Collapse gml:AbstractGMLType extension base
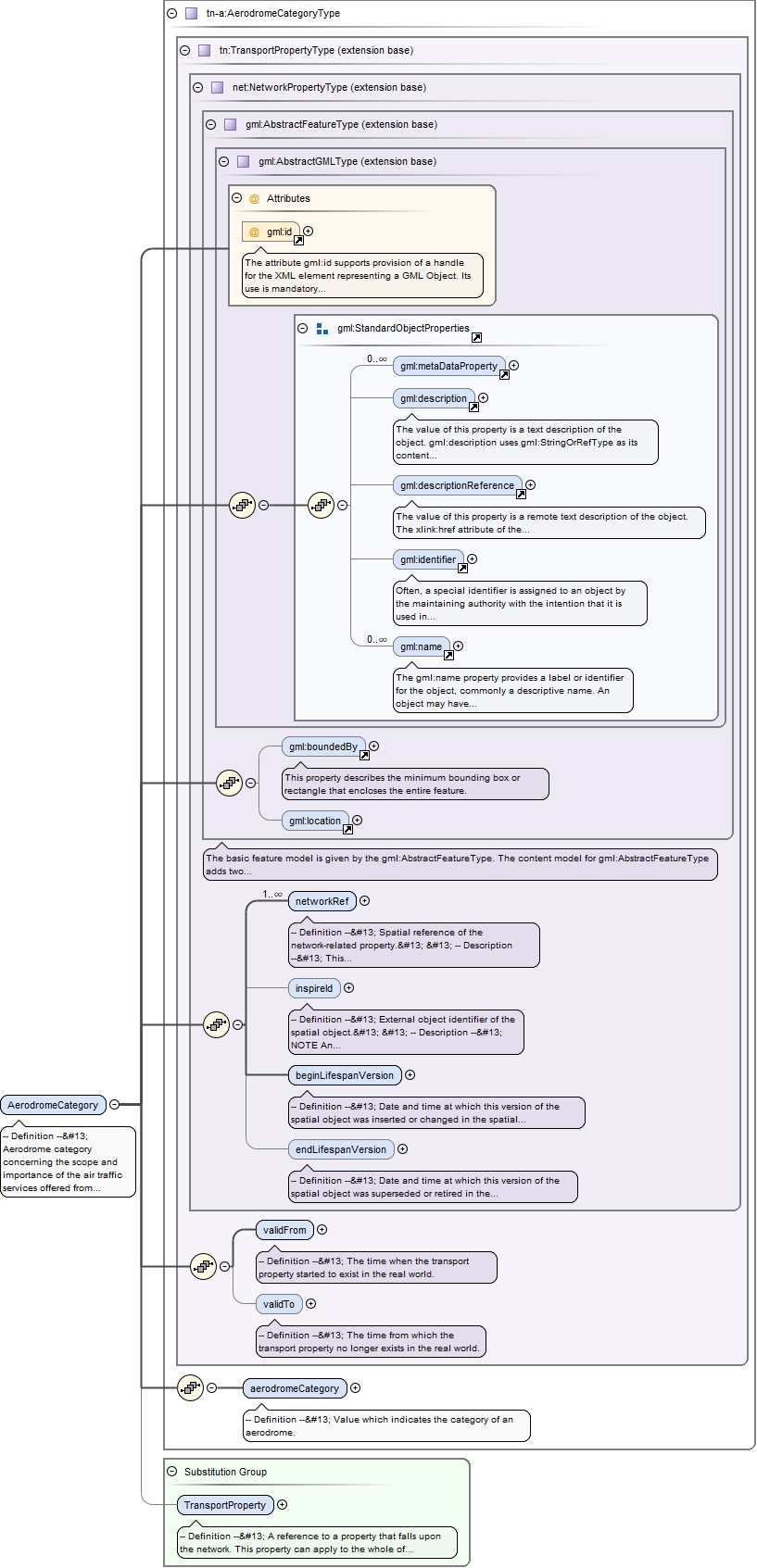The height and width of the screenshot is (1568, 757). point(224,162)
